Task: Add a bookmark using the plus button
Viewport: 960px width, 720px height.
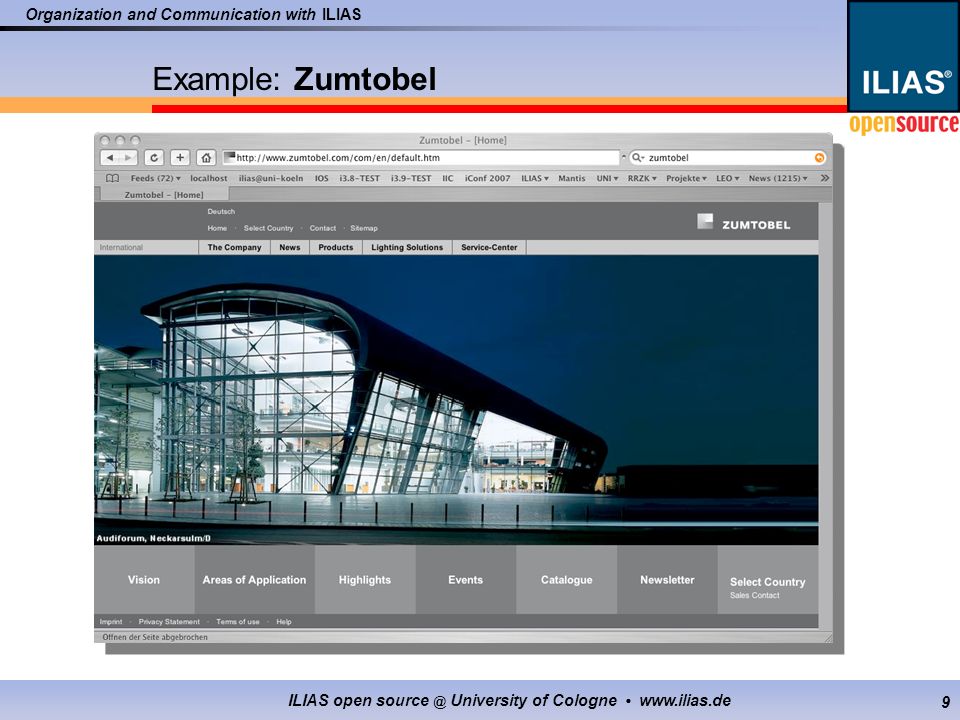Action: (180, 158)
